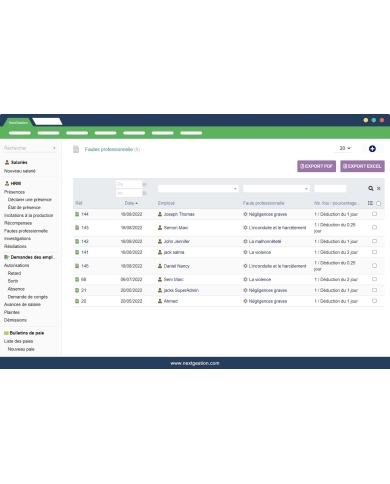Click the person icon next to Ahmed
The width and height of the screenshot is (390, 484).
(x=160, y=301)
